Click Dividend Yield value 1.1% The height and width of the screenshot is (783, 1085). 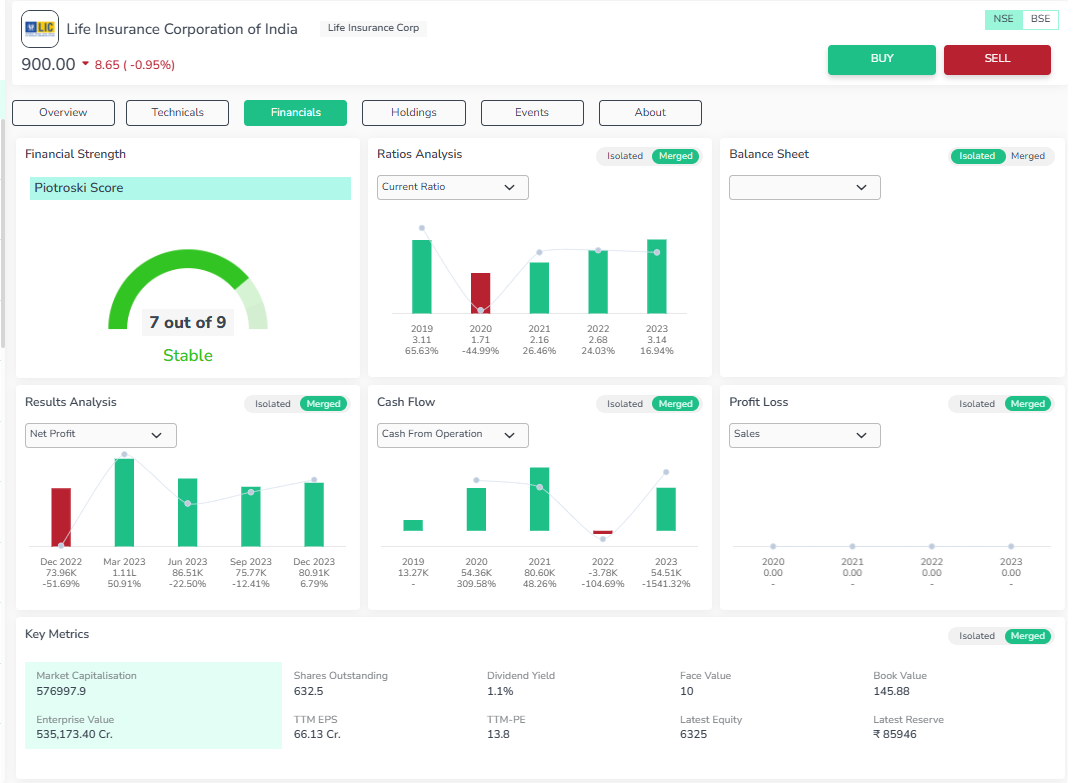point(500,691)
